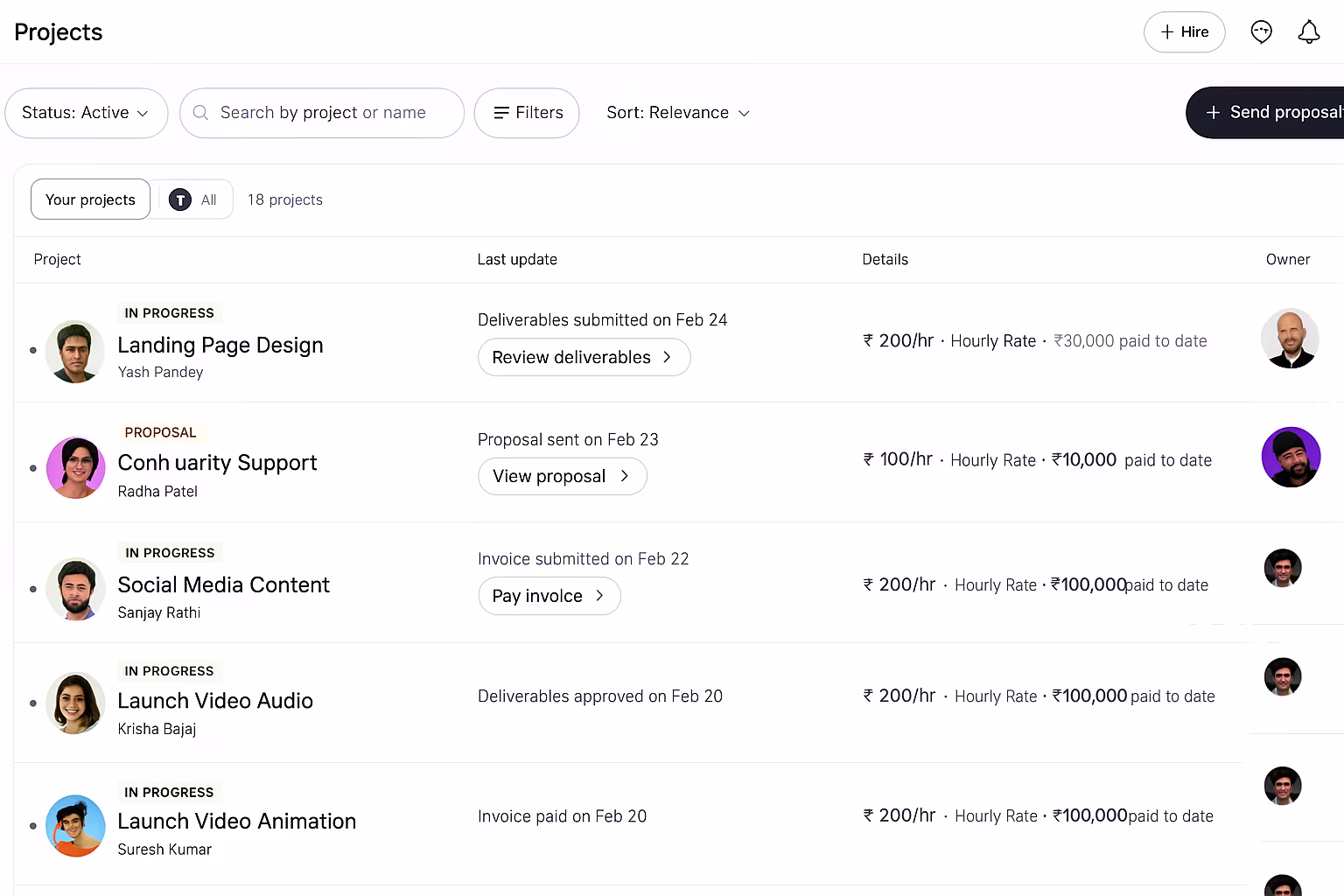This screenshot has width=1344, height=896.
Task: Click the round T workspace icon
Action: [180, 200]
